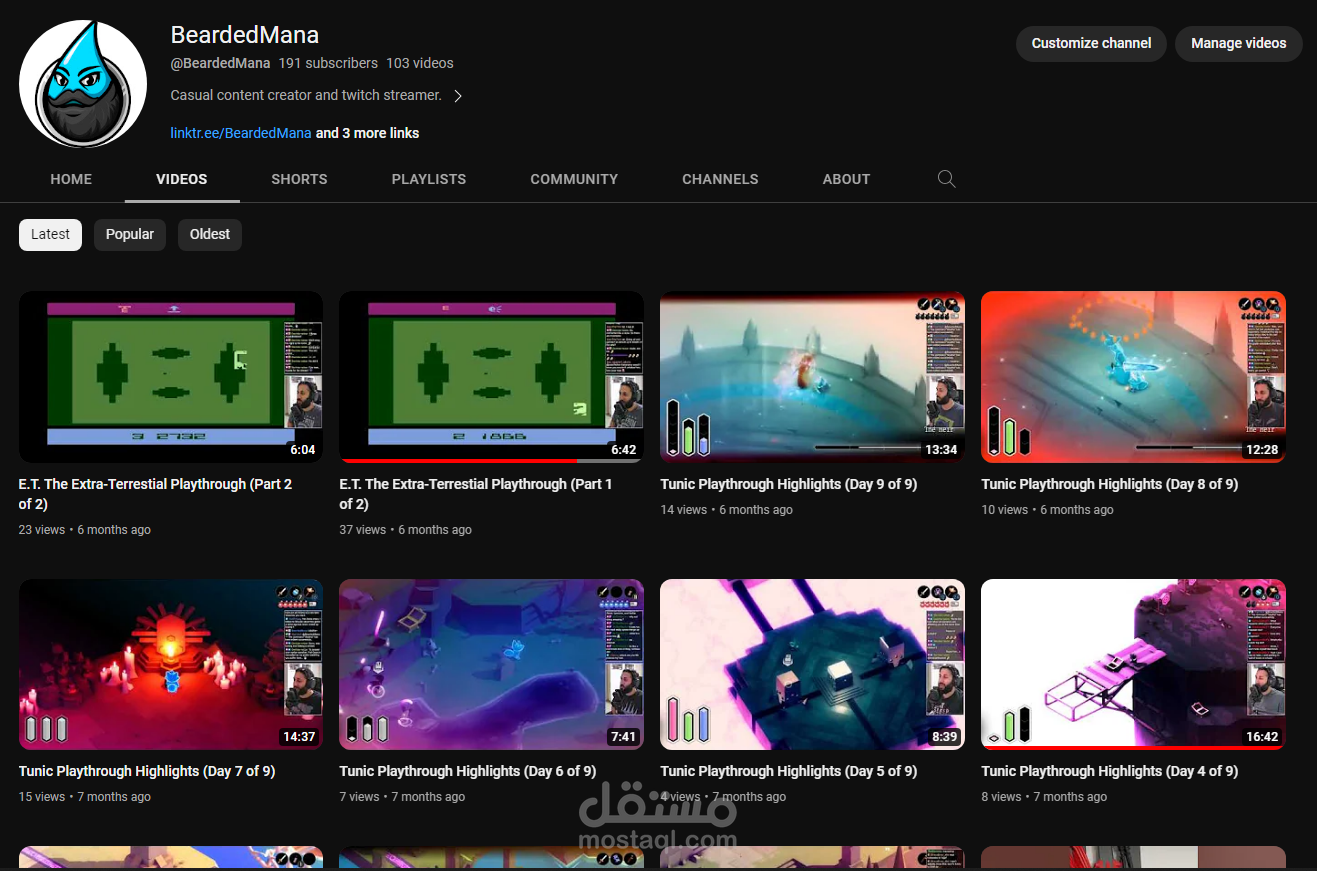This screenshot has width=1317, height=871.
Task: Click the 13:34 duration badge
Action: click(941, 450)
